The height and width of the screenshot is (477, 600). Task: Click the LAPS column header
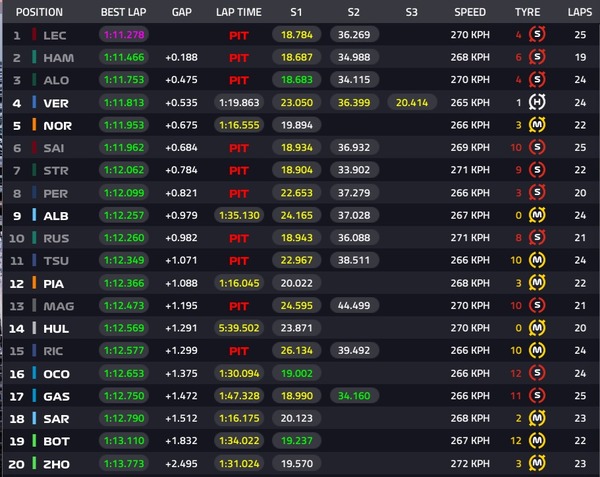[579, 12]
